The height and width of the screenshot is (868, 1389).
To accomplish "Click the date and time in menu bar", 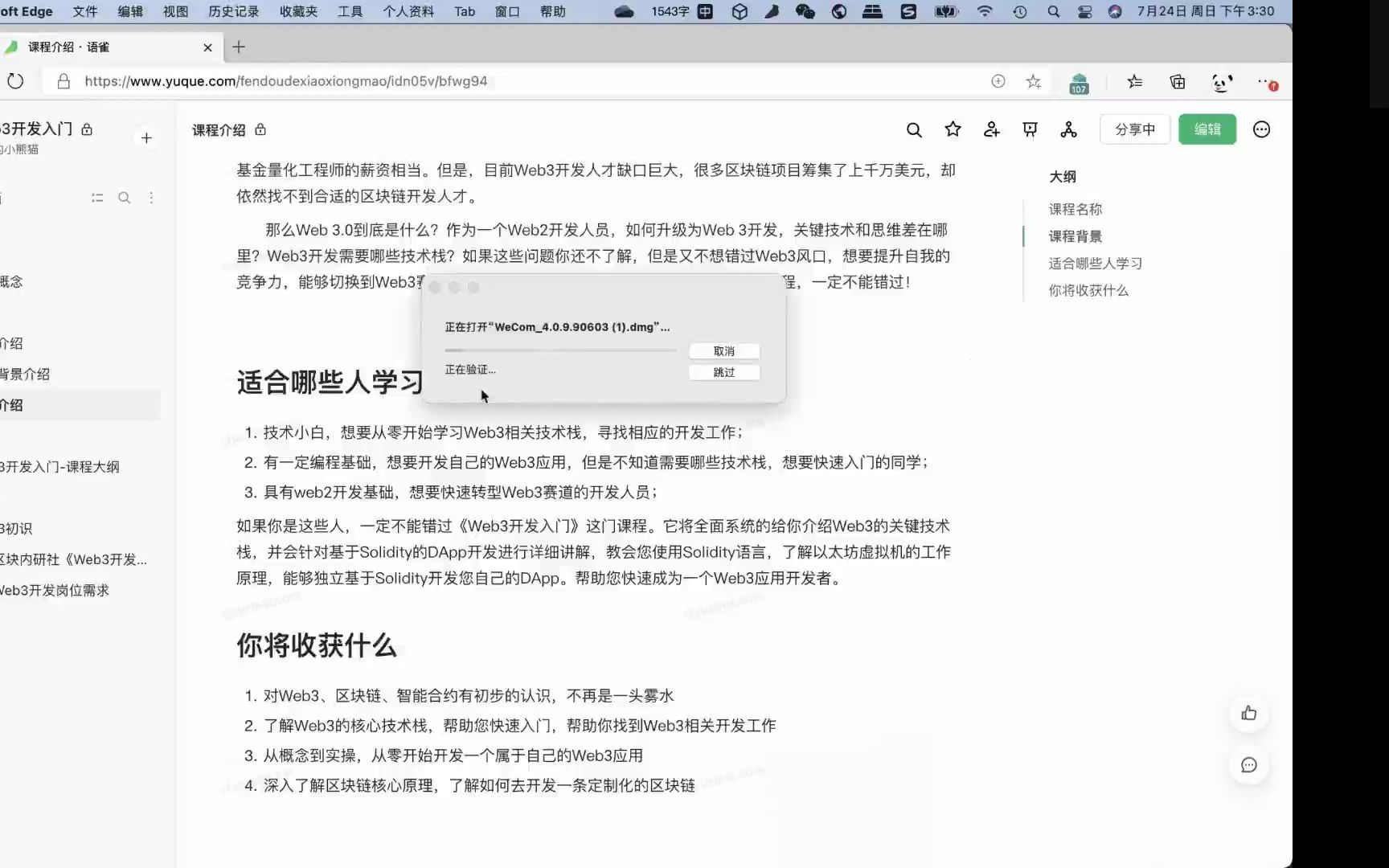I will tap(1205, 11).
